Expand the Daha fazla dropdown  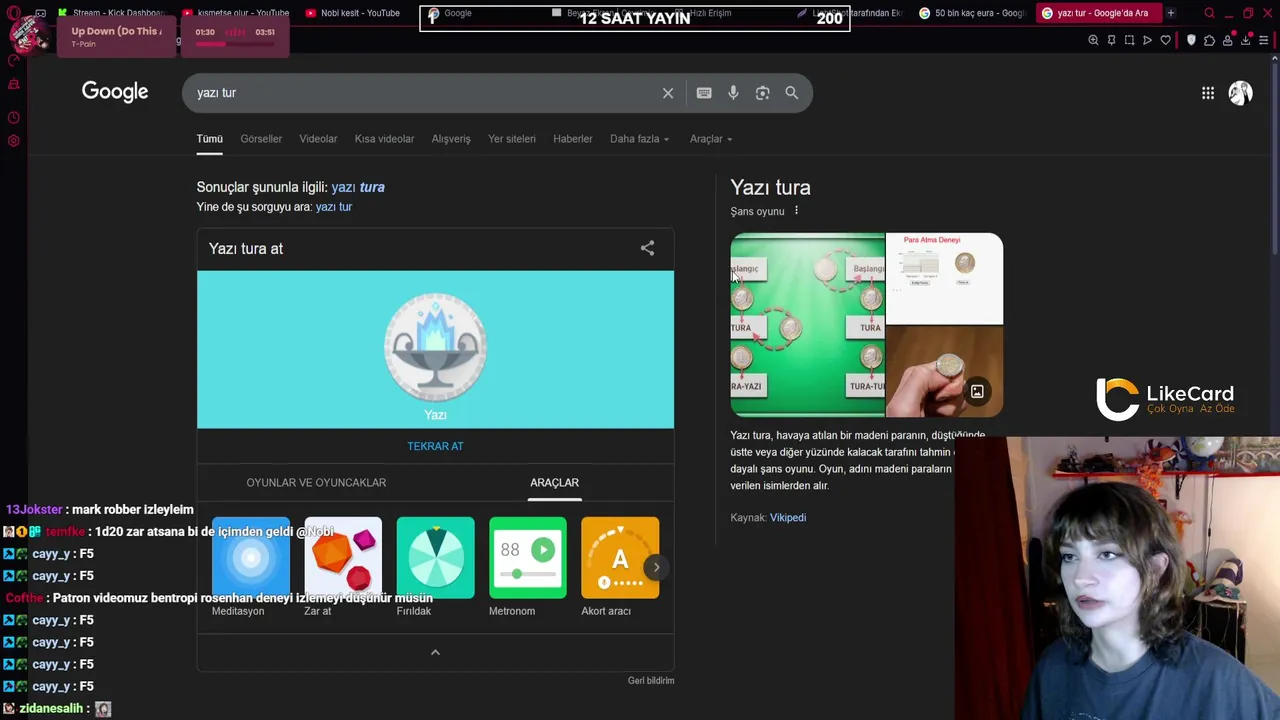(640, 139)
